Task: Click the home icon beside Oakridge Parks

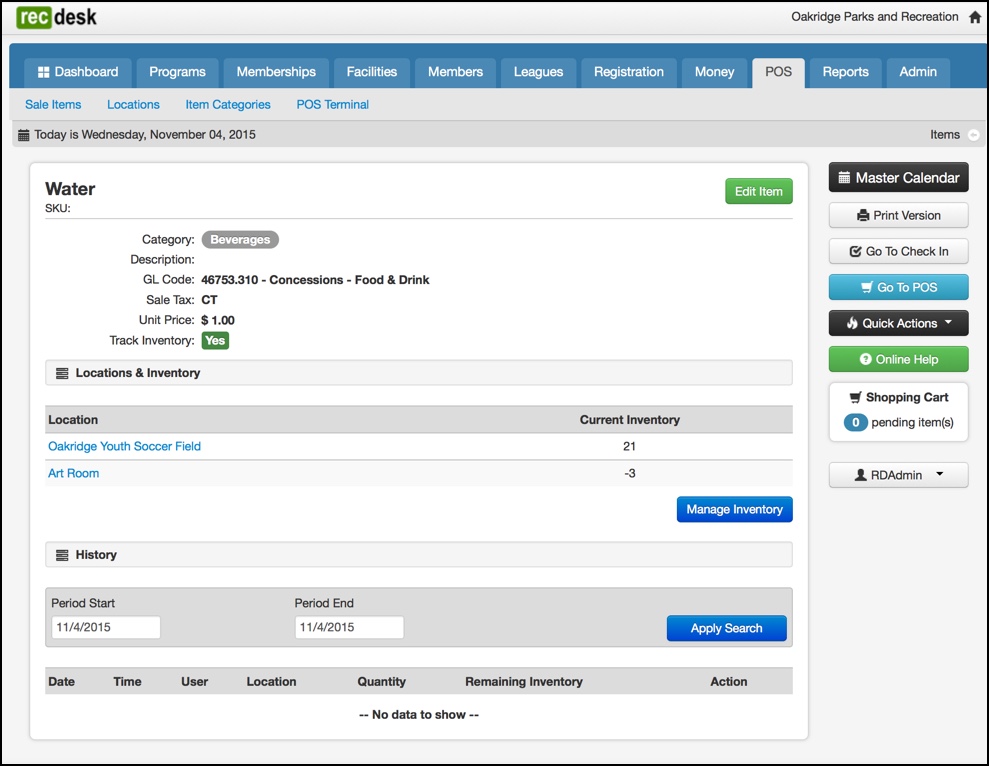Action: [x=975, y=17]
